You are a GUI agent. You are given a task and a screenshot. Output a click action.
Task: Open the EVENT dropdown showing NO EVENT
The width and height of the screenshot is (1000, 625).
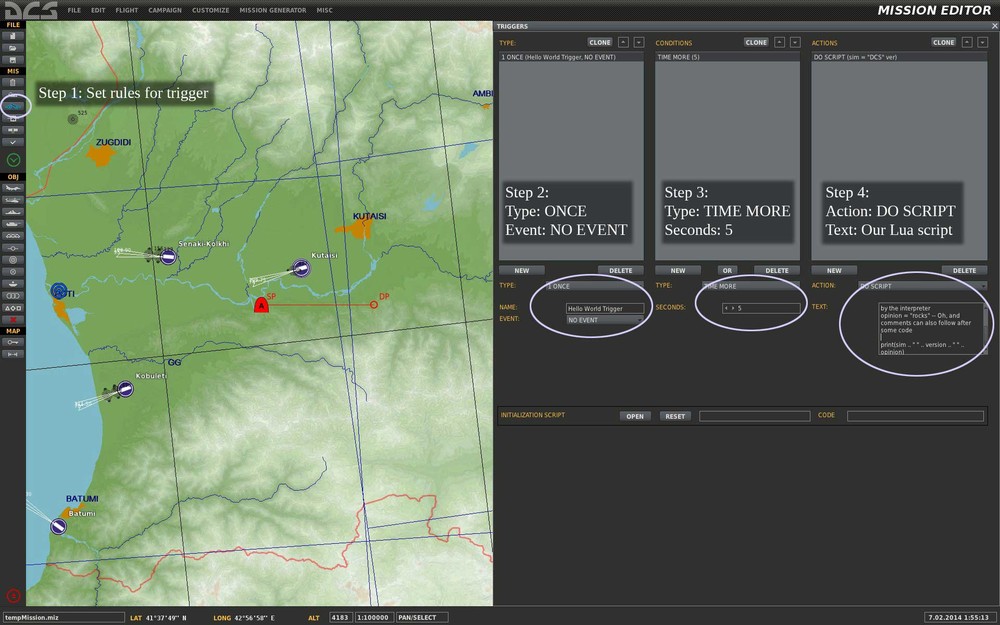click(605, 320)
